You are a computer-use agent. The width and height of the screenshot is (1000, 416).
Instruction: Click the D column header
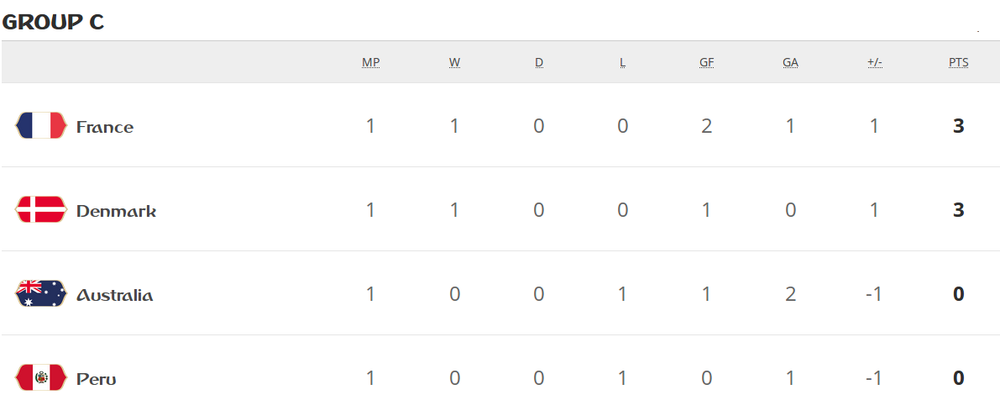click(539, 63)
